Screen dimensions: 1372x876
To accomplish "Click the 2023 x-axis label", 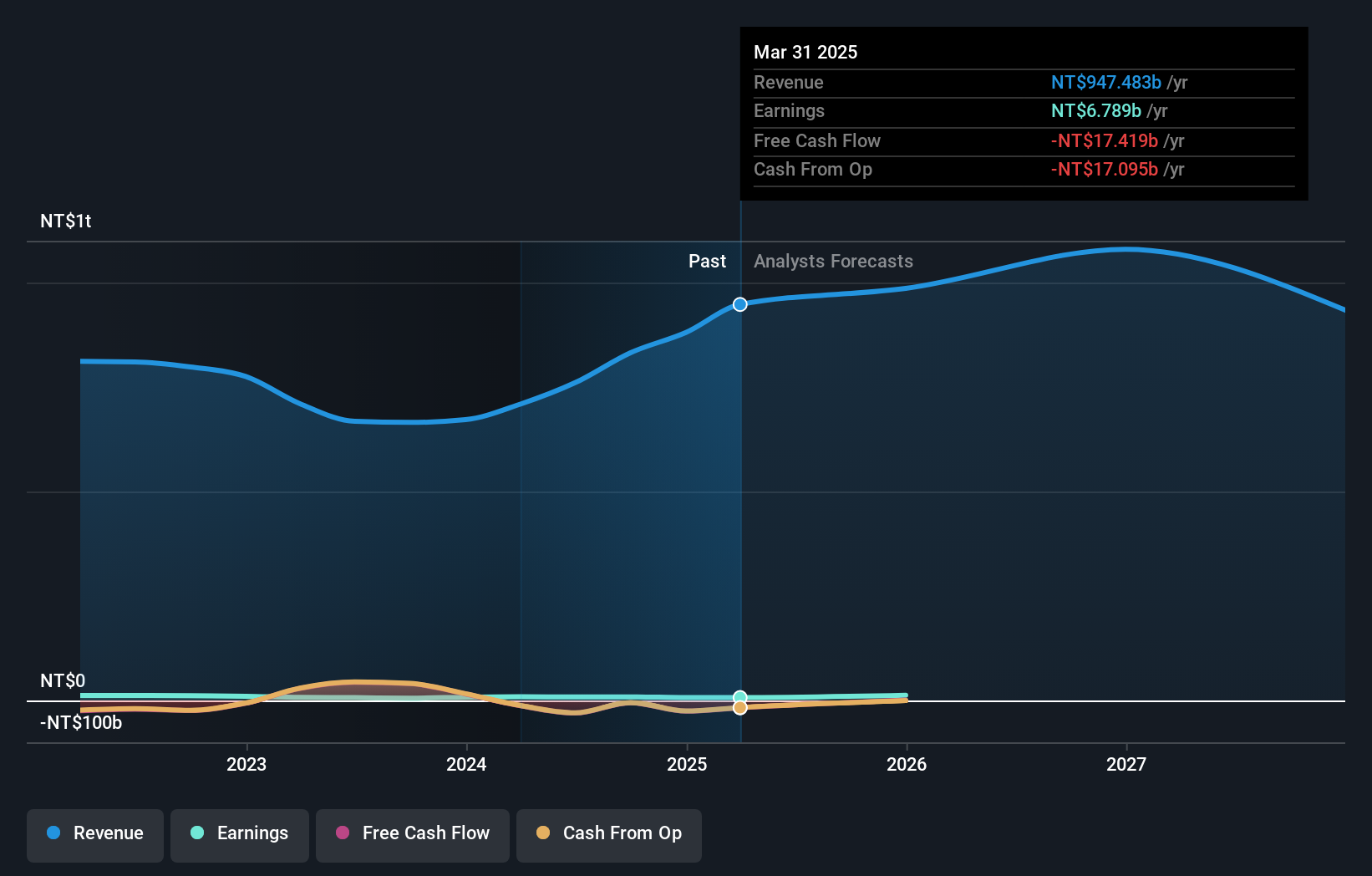I will point(246,764).
